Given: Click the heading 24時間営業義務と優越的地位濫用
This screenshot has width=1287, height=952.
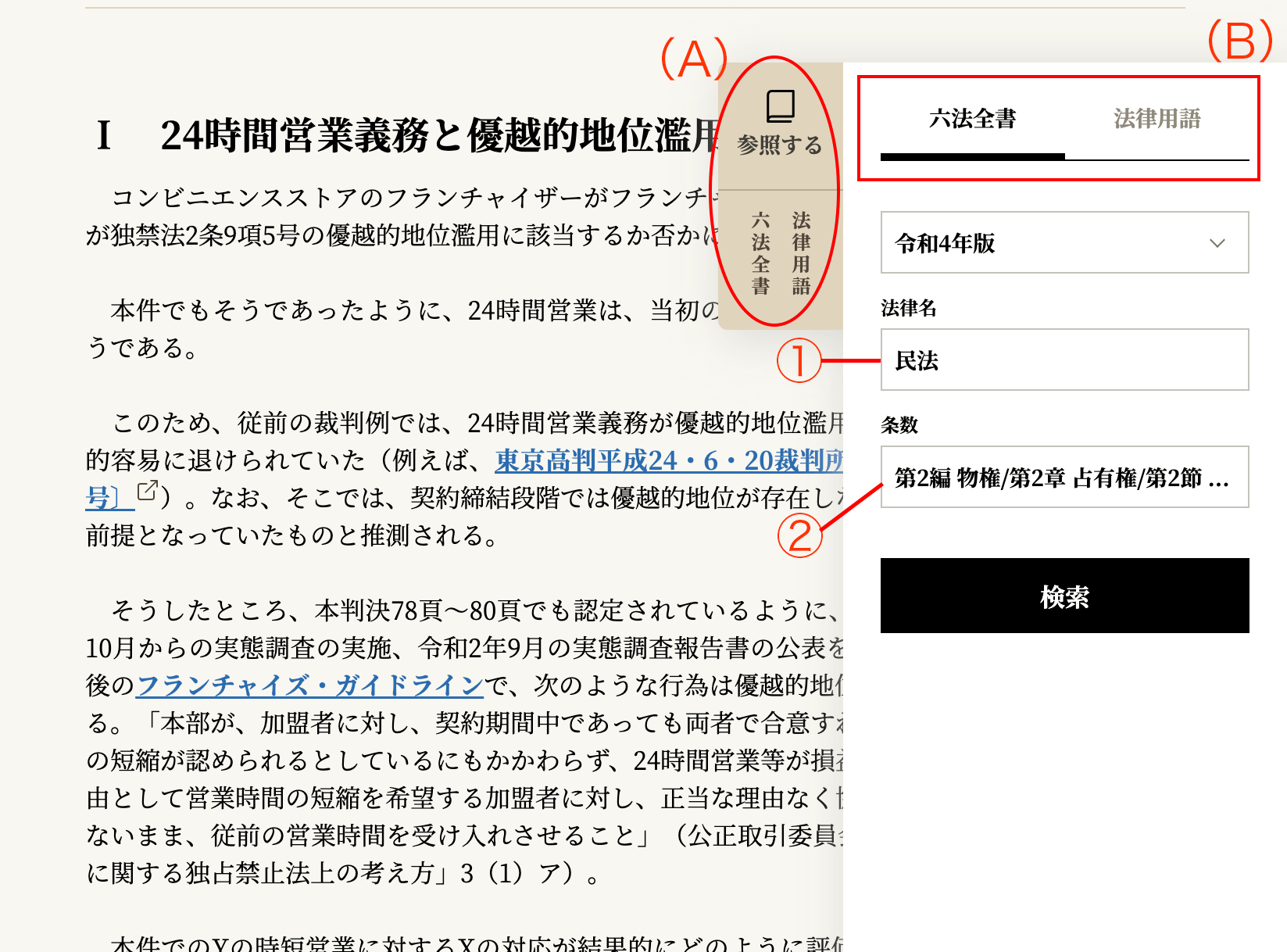Looking at the screenshot, I should coord(438,135).
